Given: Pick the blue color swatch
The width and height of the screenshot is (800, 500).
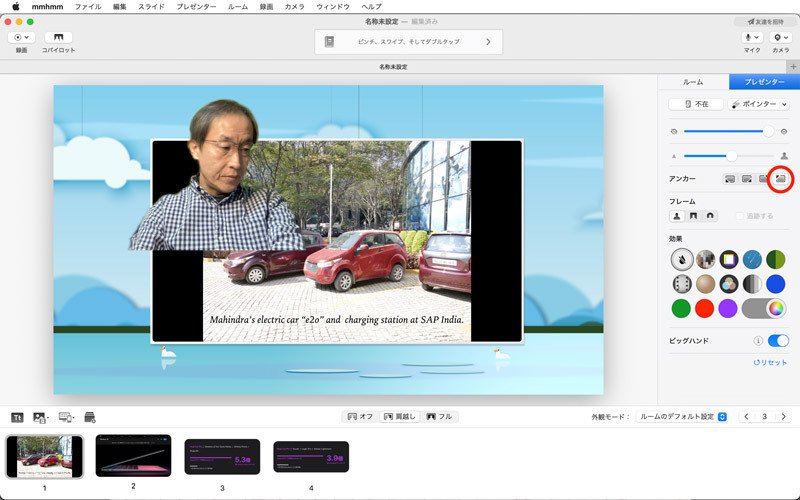Looking at the screenshot, I should (x=776, y=284).
